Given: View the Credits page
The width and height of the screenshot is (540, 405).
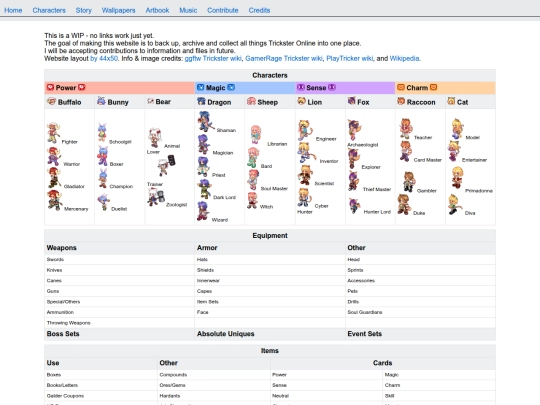Looking at the screenshot, I should tap(259, 10).
